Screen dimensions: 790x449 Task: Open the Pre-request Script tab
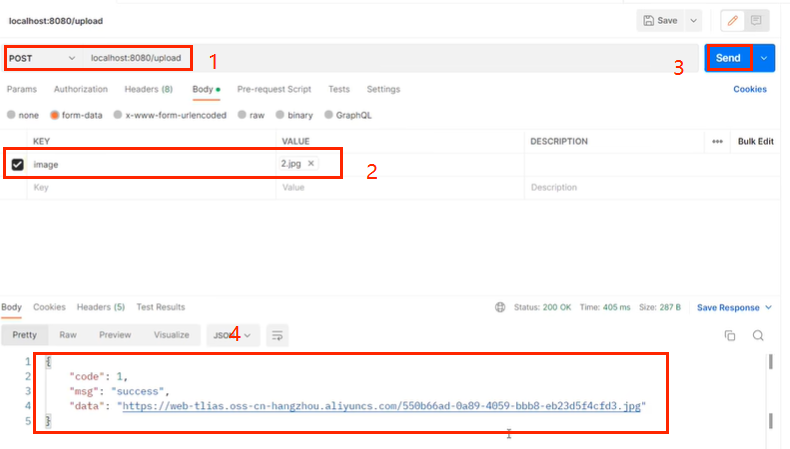pos(274,89)
